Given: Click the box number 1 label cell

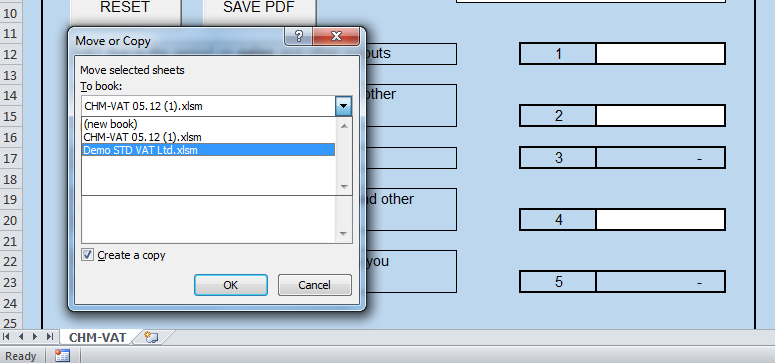Looking at the screenshot, I should tap(559, 53).
